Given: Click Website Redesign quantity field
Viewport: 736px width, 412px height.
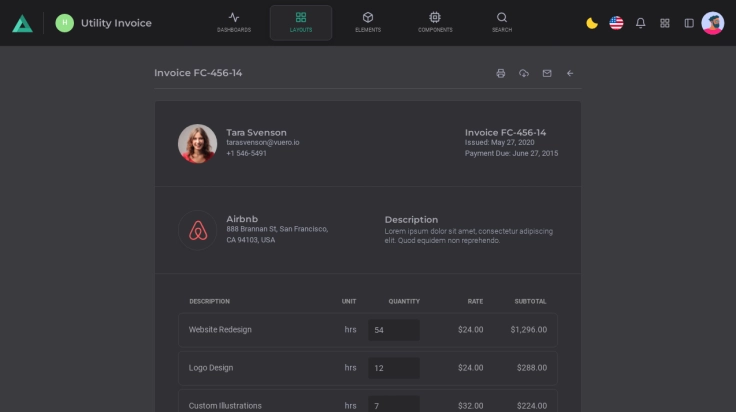Looking at the screenshot, I should click(393, 330).
